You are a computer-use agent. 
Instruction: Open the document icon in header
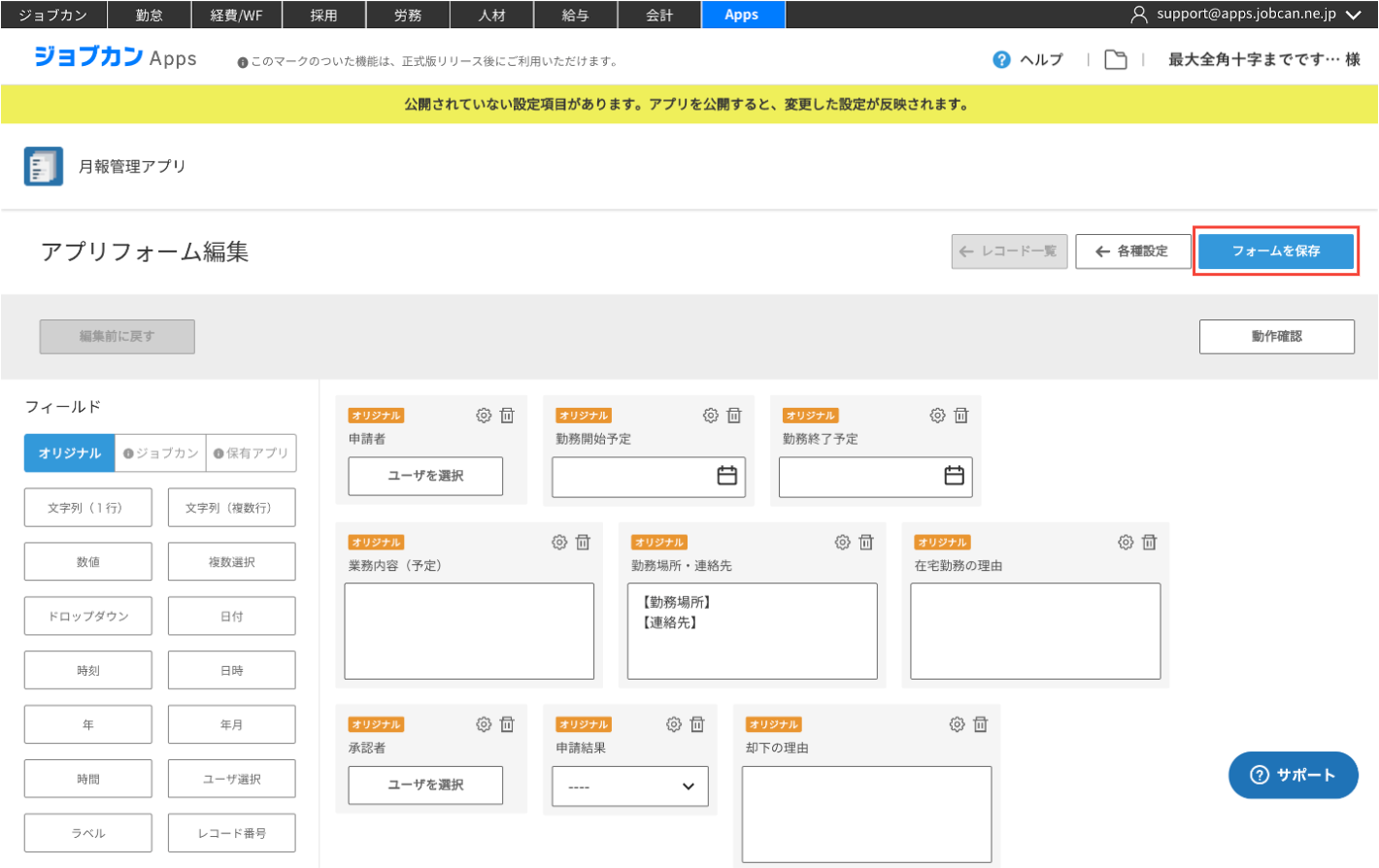pos(1116,60)
